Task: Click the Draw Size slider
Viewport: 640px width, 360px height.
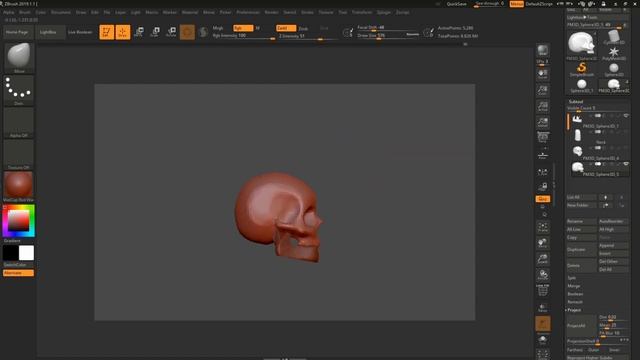Action: point(388,36)
